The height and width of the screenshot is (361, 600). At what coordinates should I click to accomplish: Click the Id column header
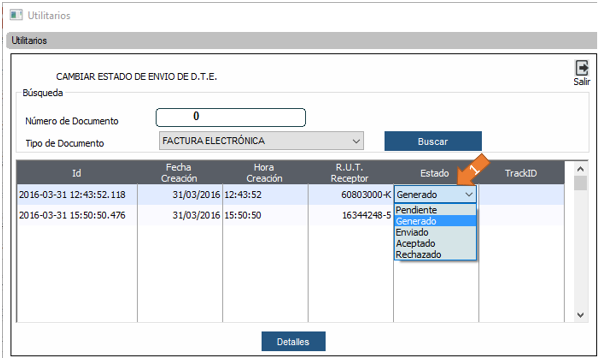(77, 173)
